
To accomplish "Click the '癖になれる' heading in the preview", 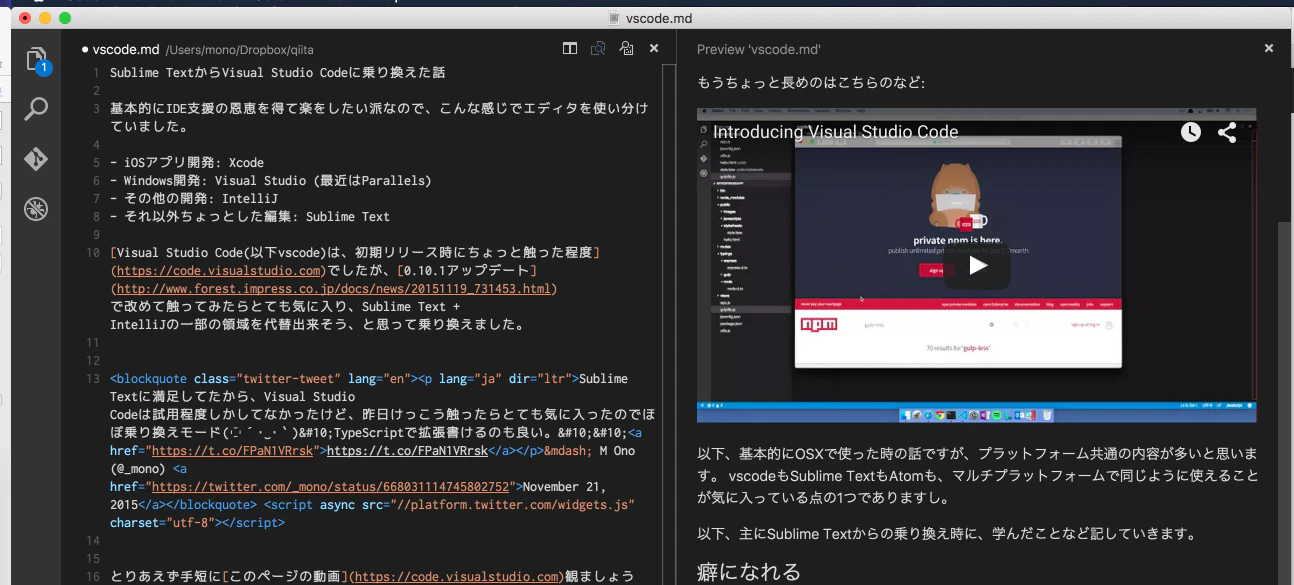I will [749, 572].
